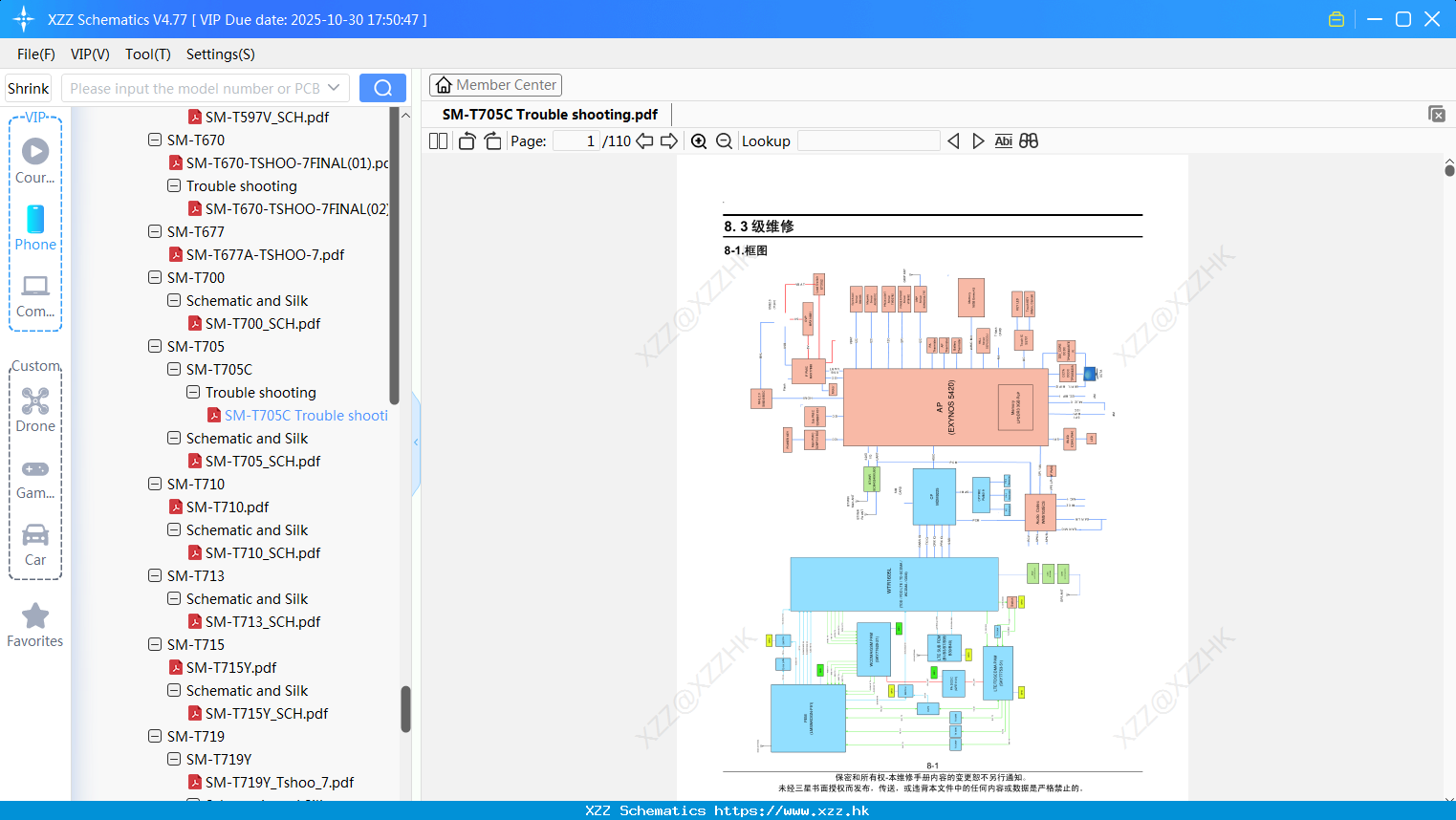Go to next page arrow

coord(669,140)
